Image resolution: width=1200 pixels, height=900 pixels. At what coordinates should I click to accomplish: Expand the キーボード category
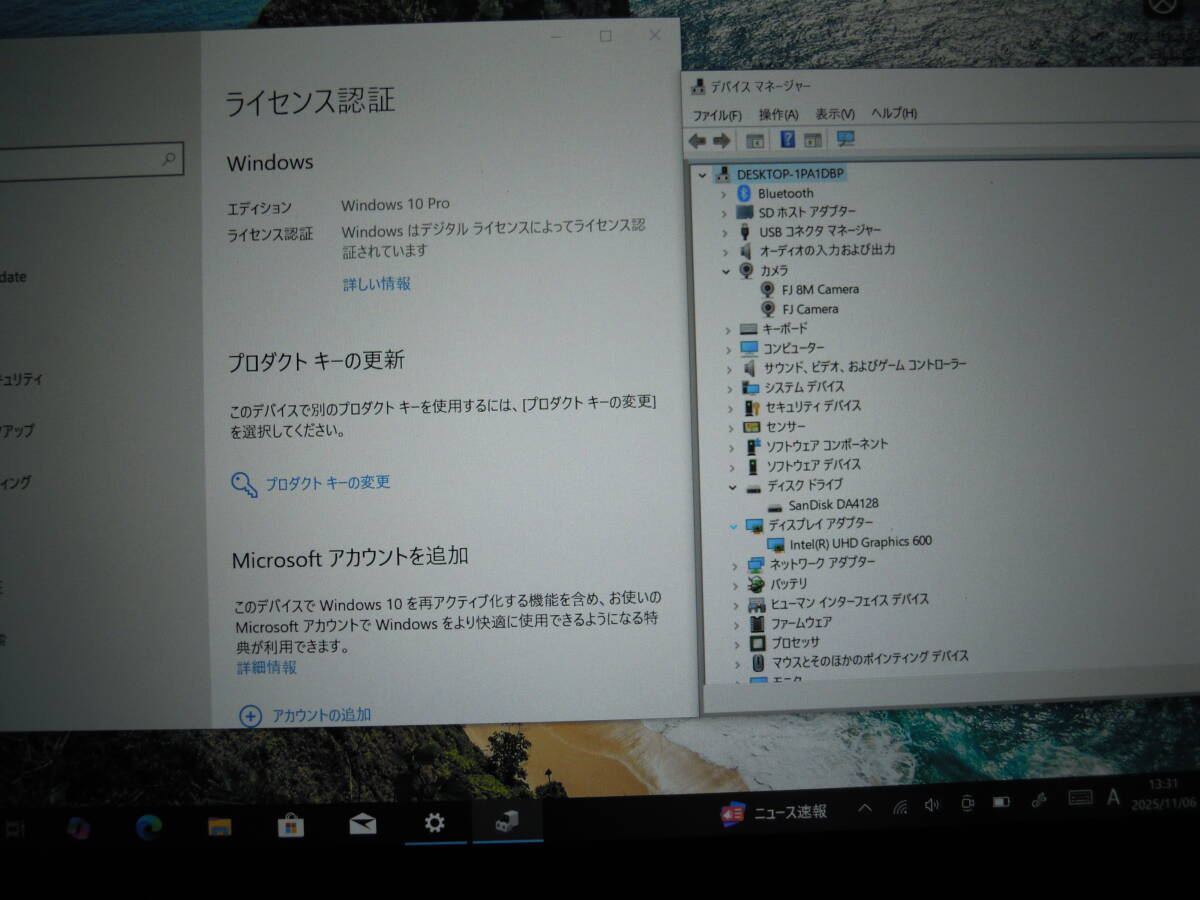click(x=728, y=329)
